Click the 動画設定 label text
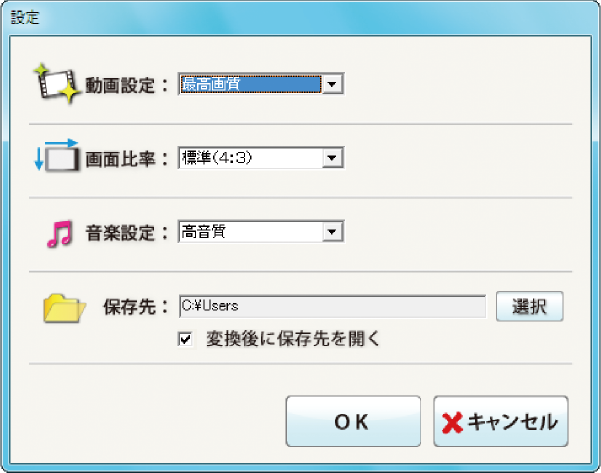 click(120, 85)
